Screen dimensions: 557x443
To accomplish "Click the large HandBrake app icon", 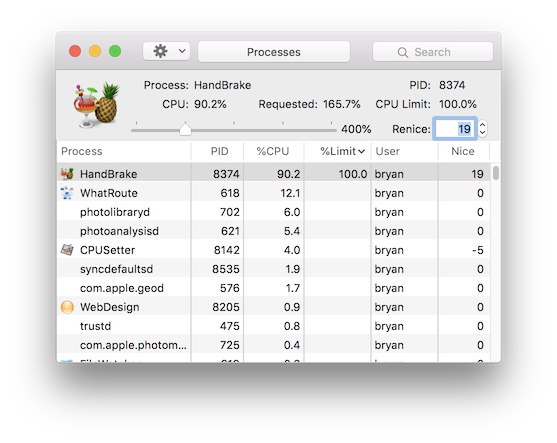I will 96,105.
